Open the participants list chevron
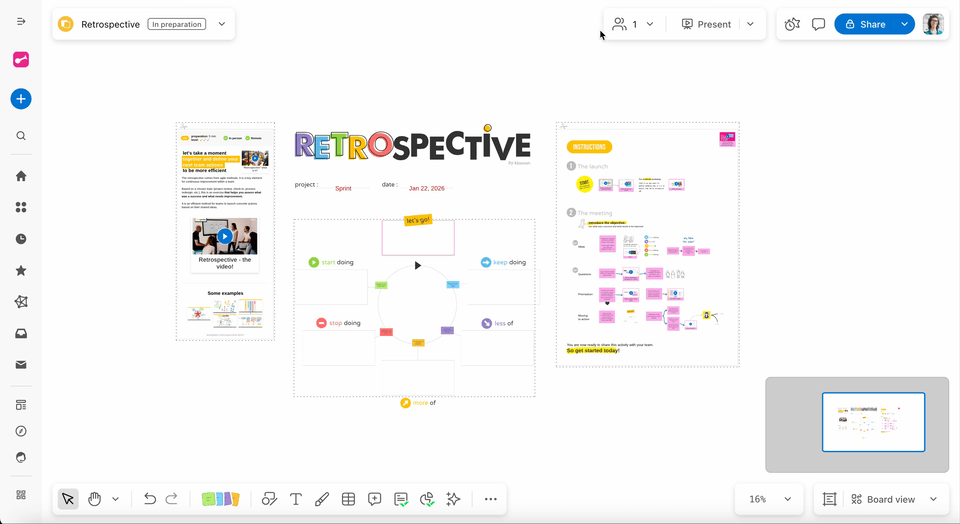This screenshot has width=960, height=524. pos(650,24)
